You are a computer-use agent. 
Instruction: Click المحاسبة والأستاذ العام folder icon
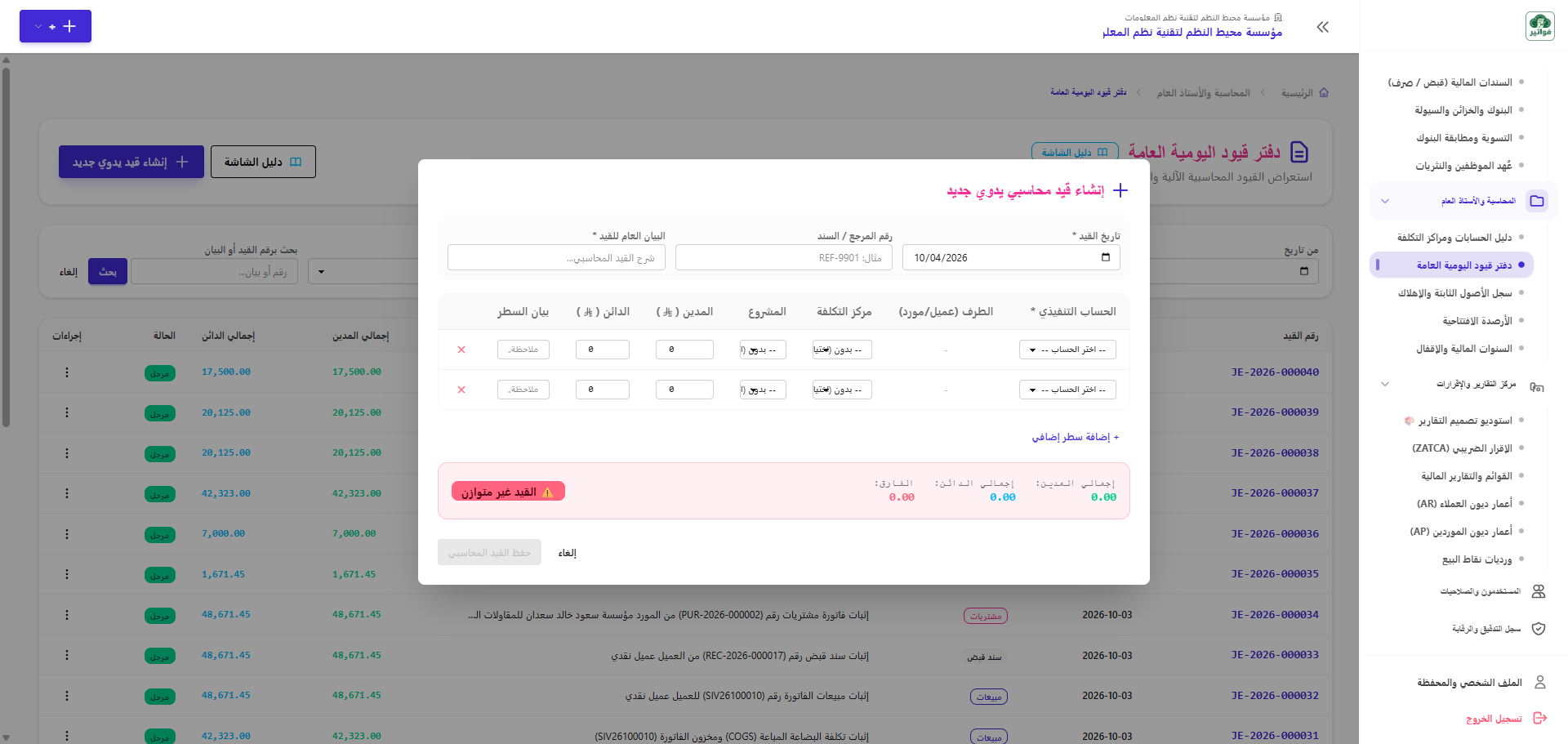(1537, 201)
